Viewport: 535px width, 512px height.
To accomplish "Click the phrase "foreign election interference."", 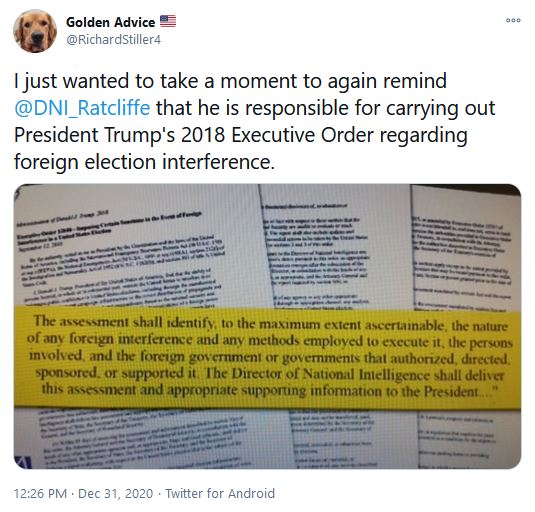I will 144,162.
